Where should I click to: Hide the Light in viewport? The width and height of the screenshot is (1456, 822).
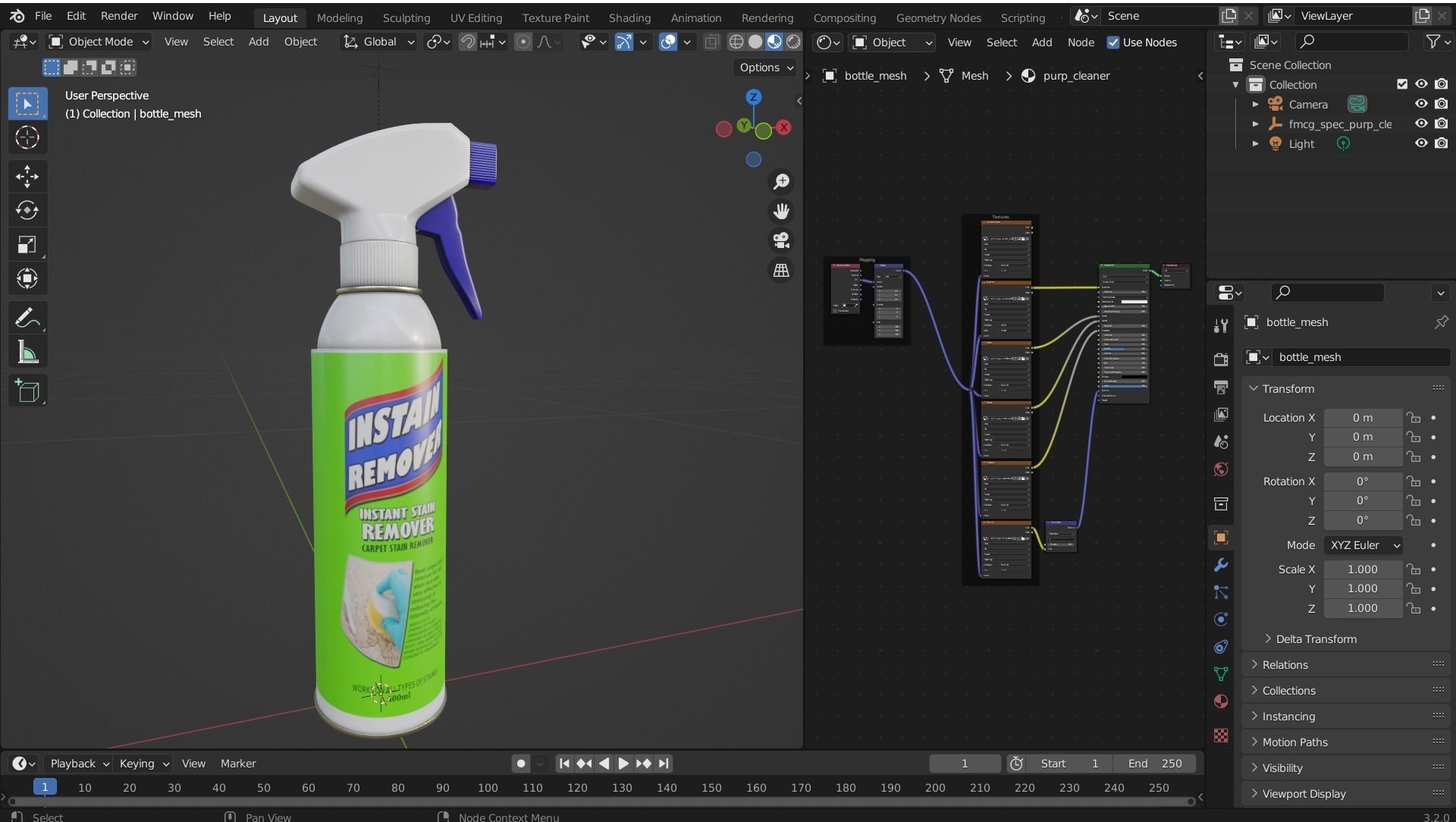1421,143
